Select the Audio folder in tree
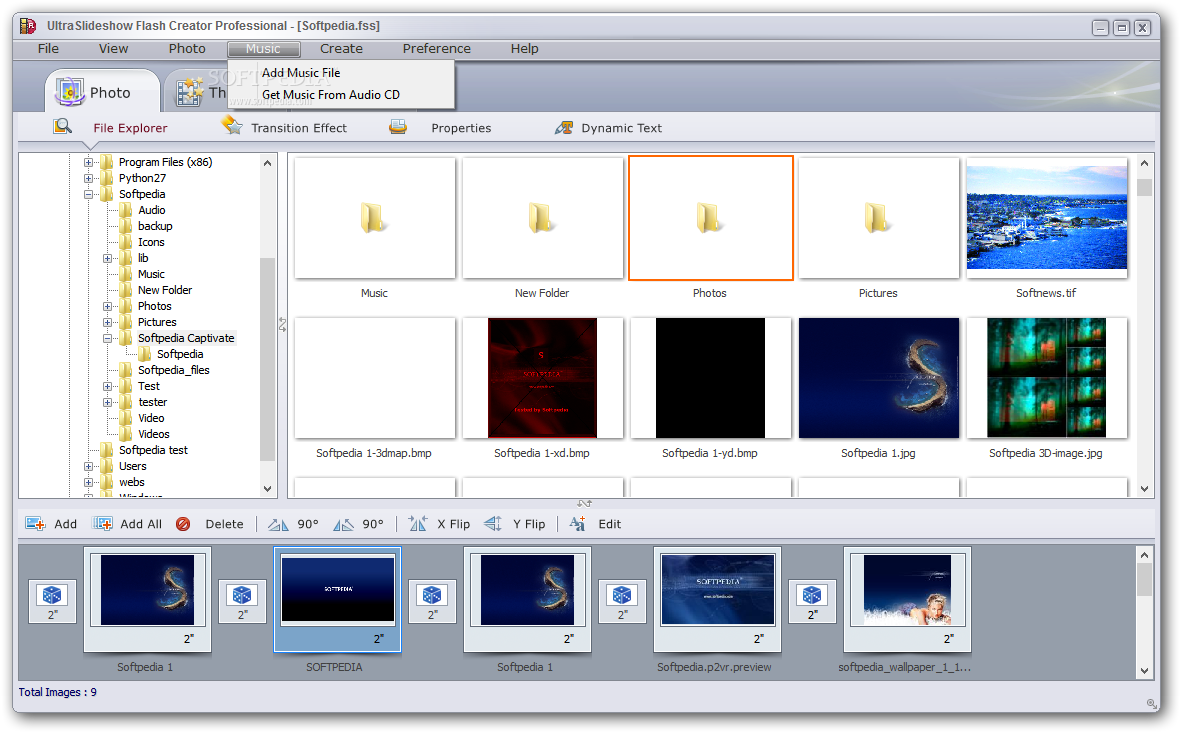The height and width of the screenshot is (733, 1181). point(151,210)
